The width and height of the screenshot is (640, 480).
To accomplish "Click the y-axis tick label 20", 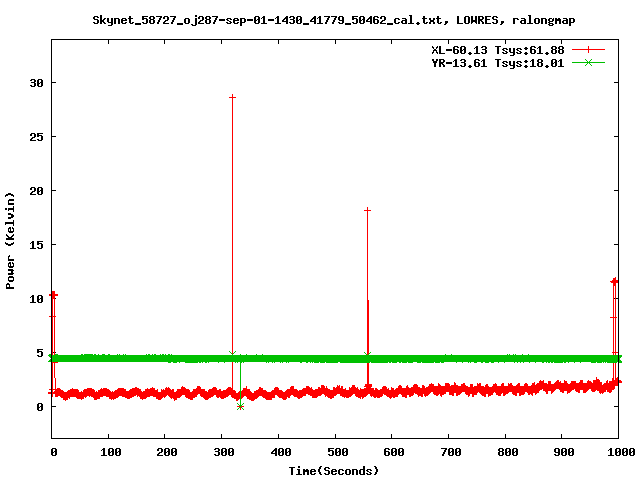I will tap(36, 191).
